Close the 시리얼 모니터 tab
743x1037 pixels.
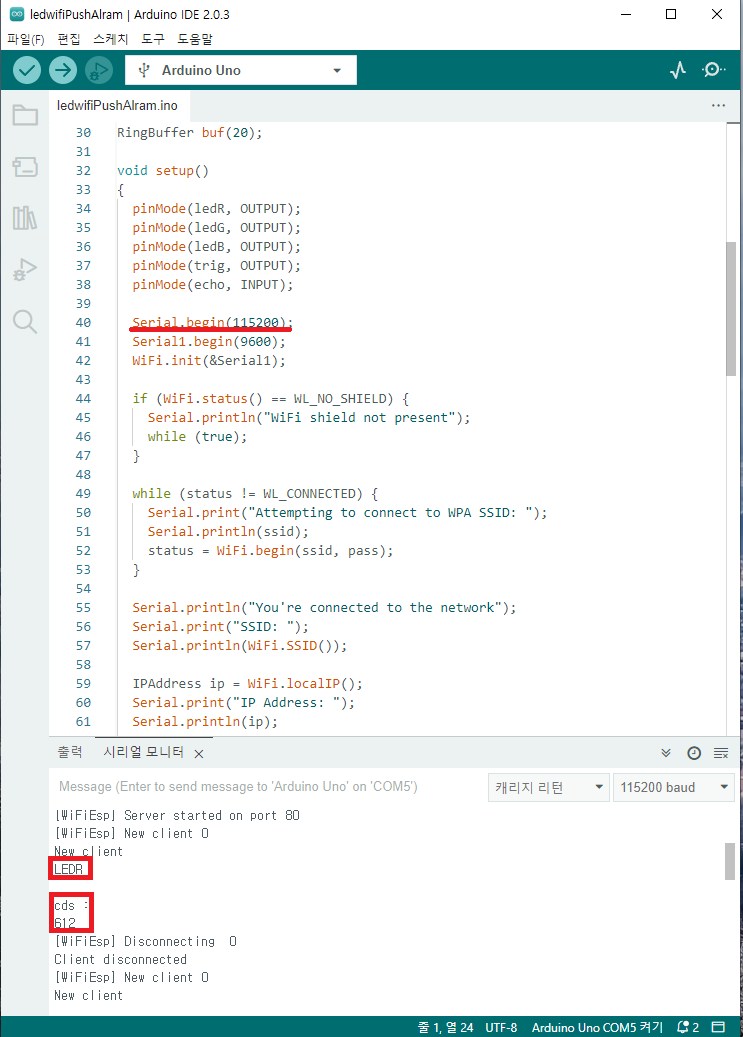[x=199, y=754]
